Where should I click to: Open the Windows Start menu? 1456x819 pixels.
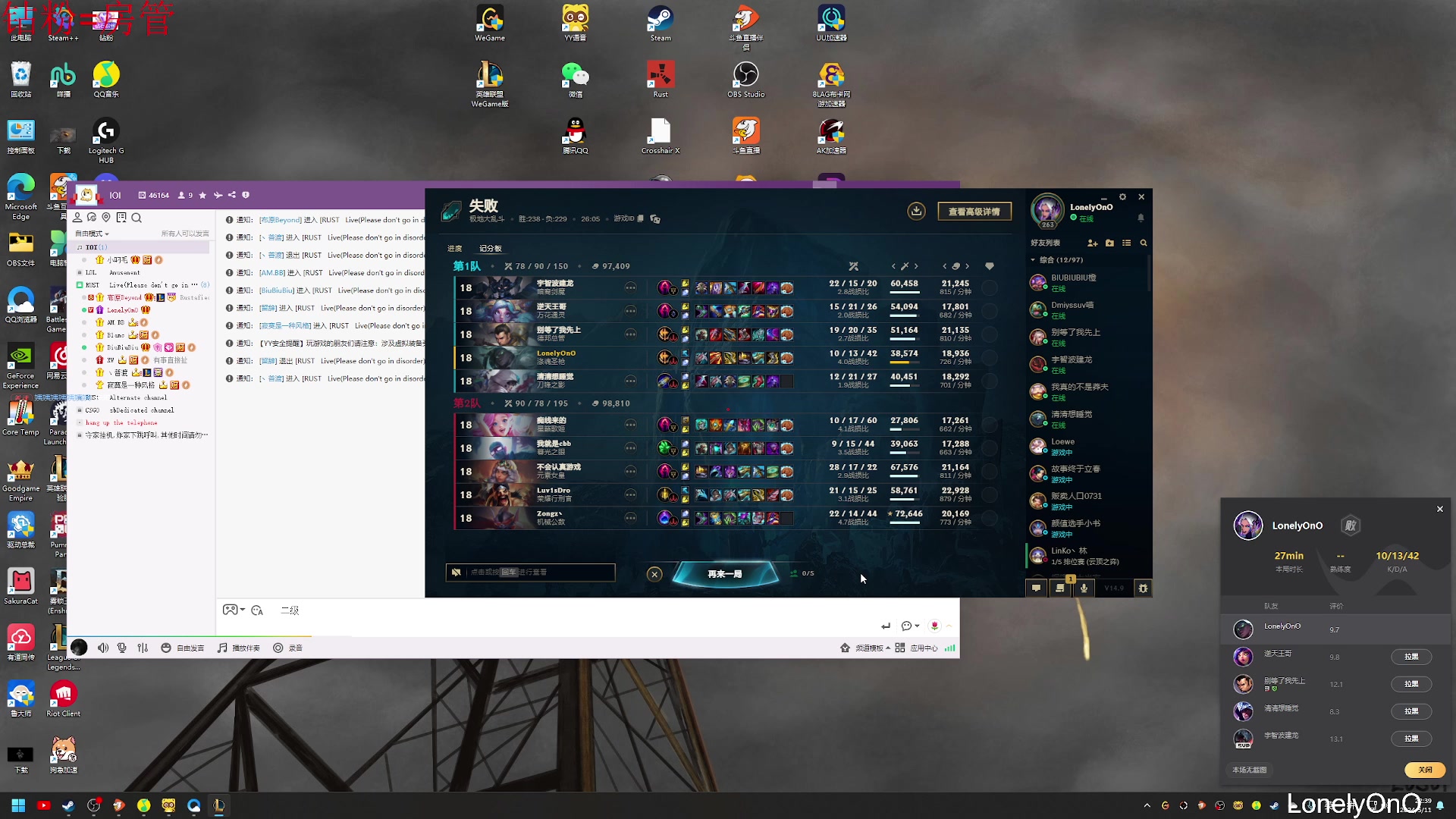point(18,805)
